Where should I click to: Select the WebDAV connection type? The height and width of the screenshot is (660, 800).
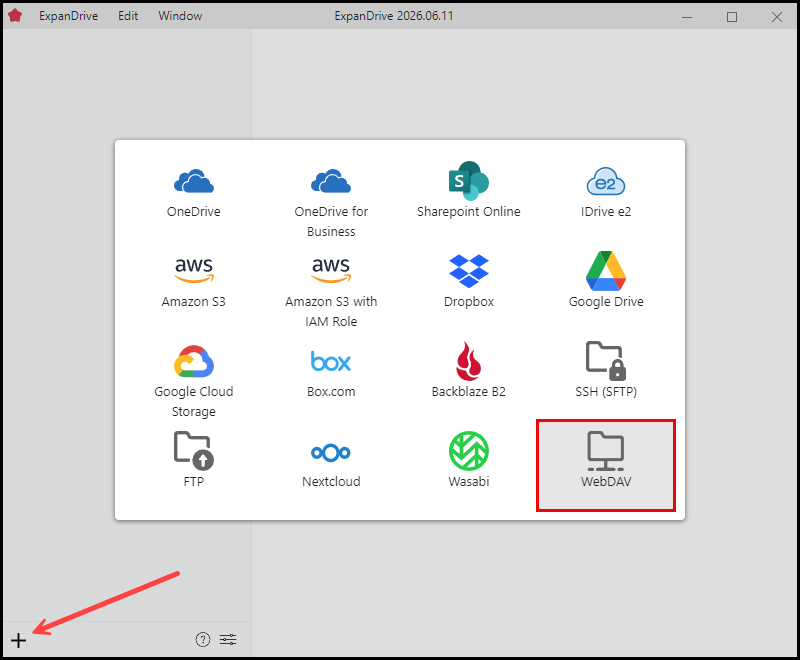[606, 465]
